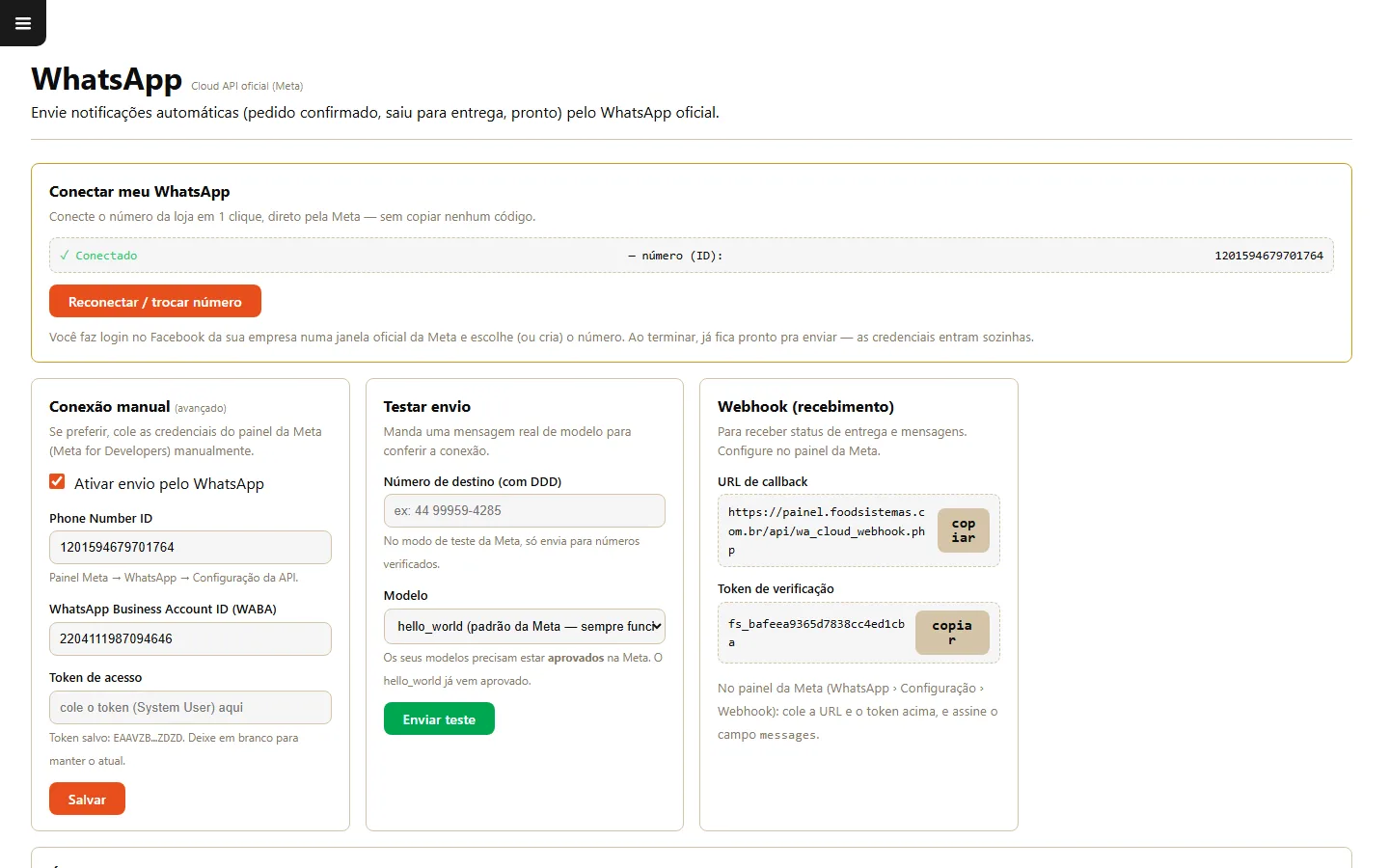Image resolution: width=1389 pixels, height=868 pixels.
Task: Click the Conexão manual section title
Action: [x=110, y=407]
